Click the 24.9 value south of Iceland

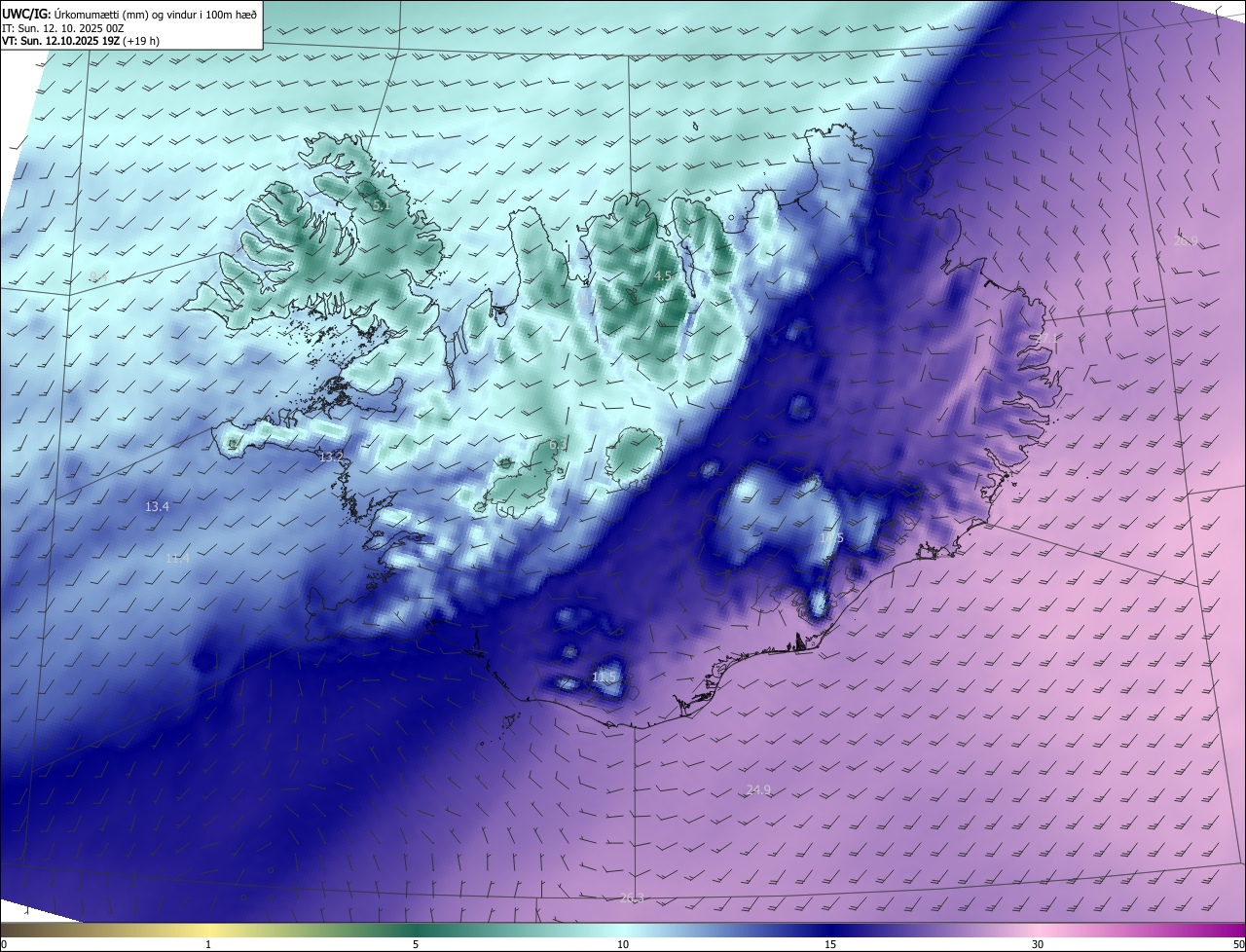click(x=758, y=790)
